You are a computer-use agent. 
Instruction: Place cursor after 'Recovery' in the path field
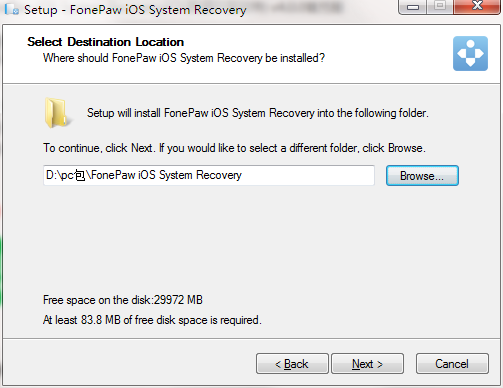point(243,175)
